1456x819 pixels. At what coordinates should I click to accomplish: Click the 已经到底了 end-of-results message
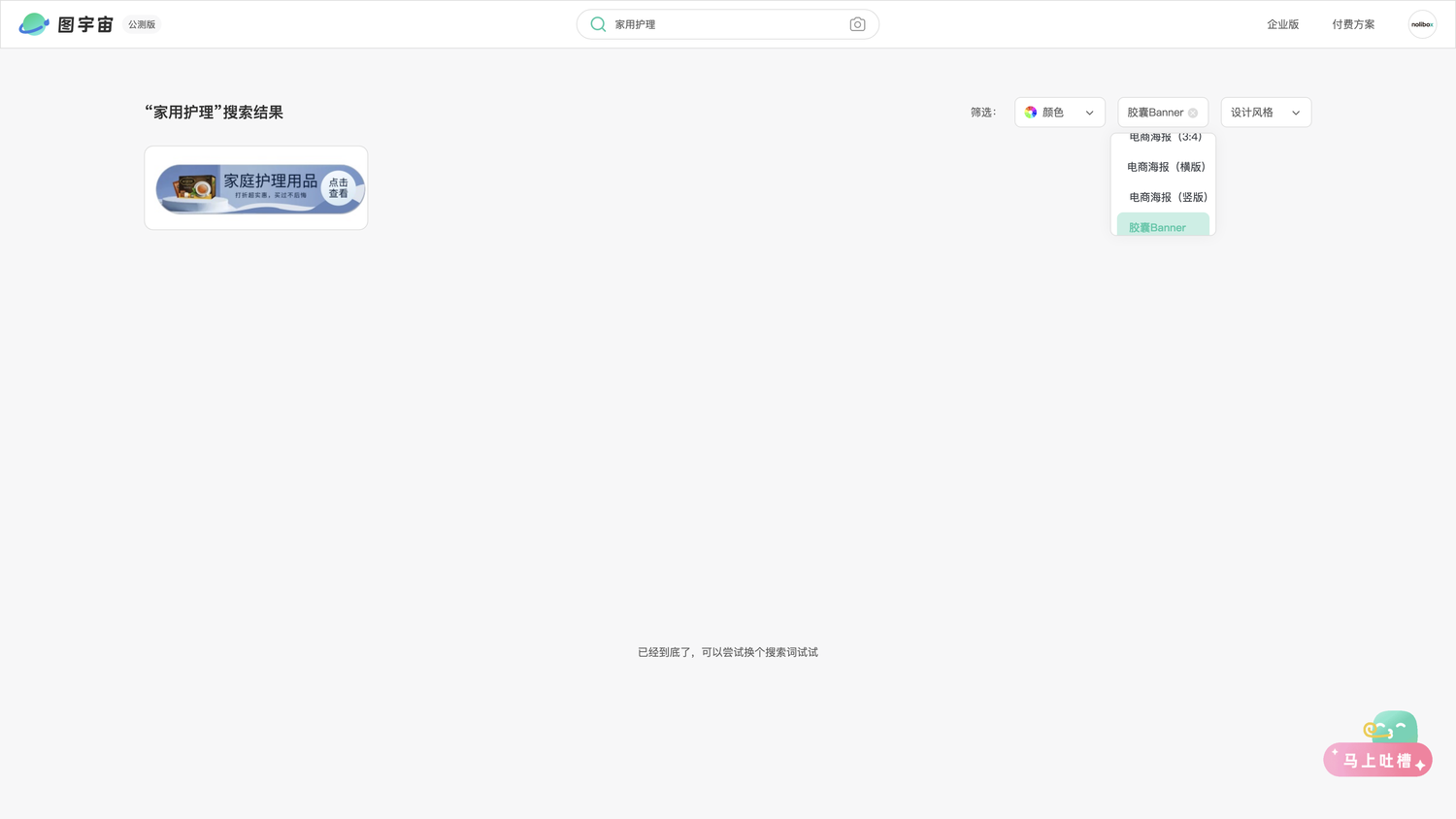point(728,652)
